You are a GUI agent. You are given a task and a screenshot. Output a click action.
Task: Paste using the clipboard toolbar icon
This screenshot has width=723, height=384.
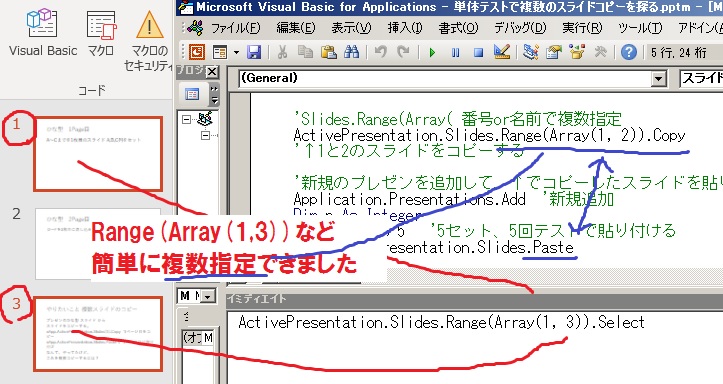[x=328, y=53]
